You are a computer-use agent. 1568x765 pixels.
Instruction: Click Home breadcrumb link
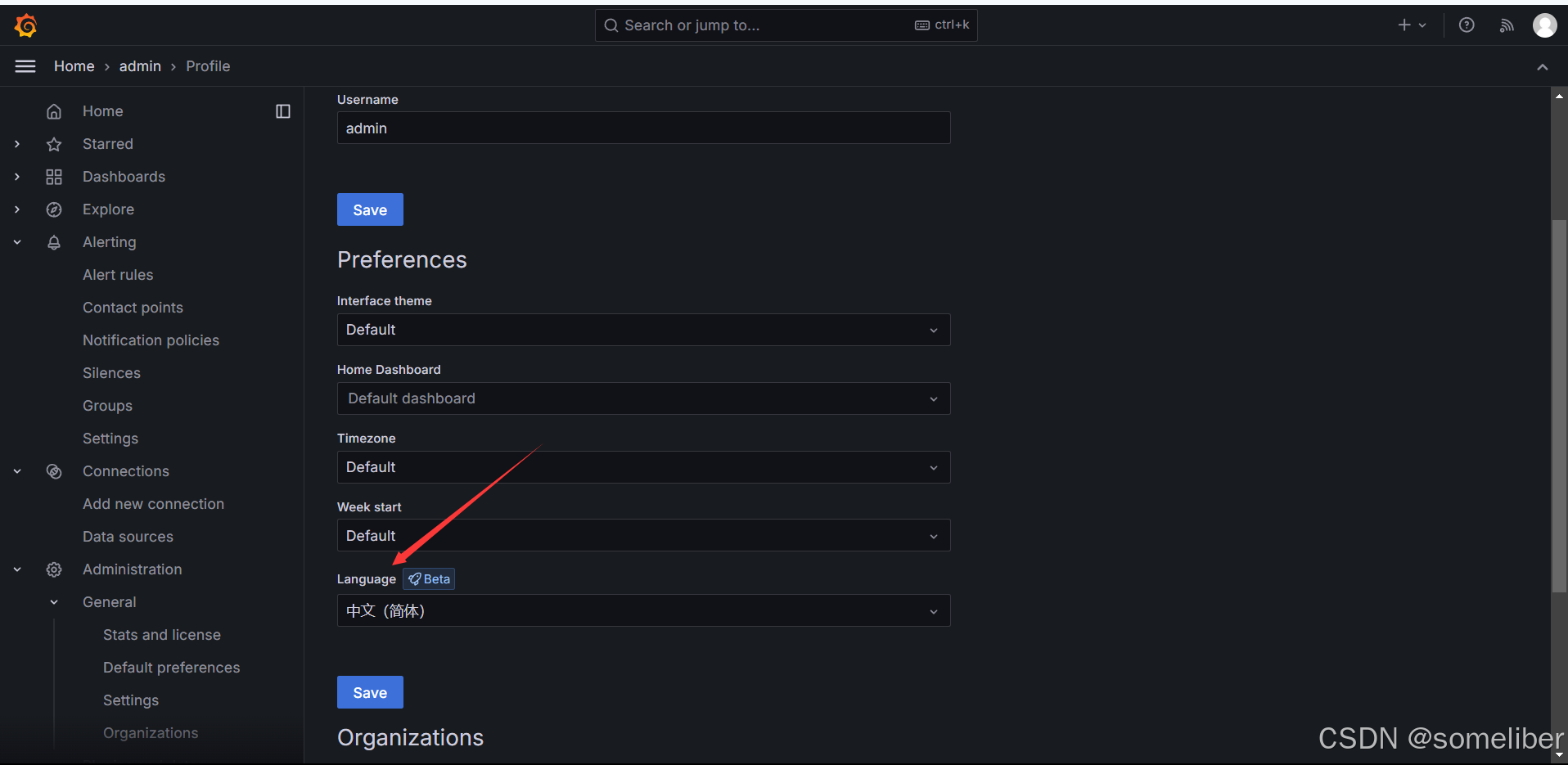(74, 66)
